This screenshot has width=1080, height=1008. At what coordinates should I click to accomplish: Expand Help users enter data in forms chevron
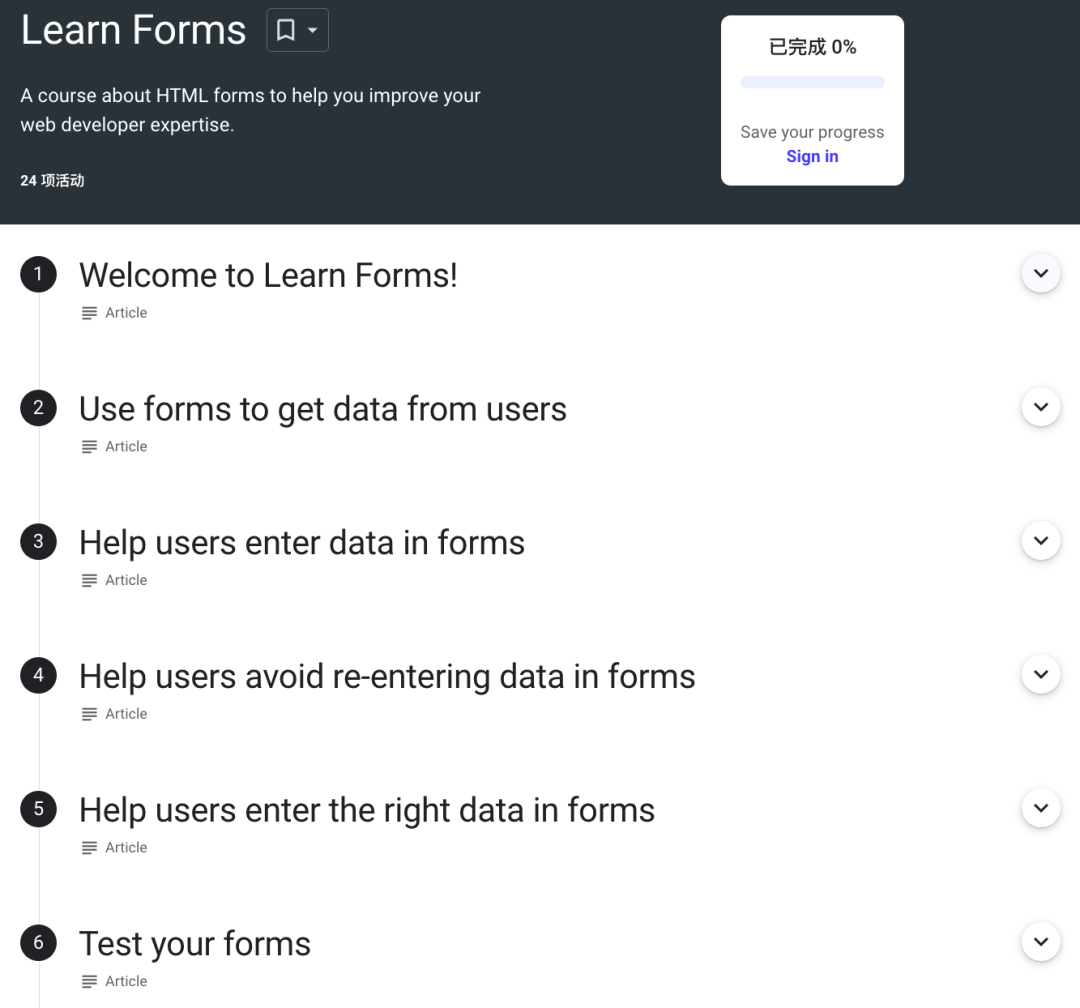[1041, 541]
